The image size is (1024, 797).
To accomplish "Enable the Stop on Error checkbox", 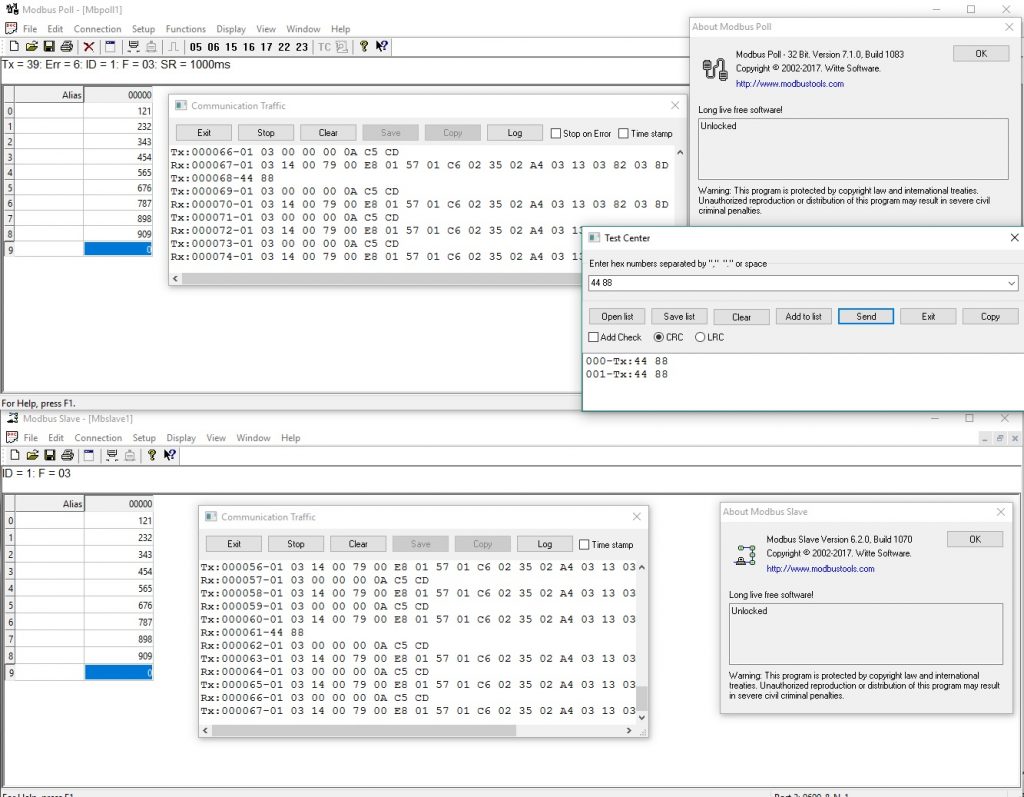I will click(x=556, y=133).
